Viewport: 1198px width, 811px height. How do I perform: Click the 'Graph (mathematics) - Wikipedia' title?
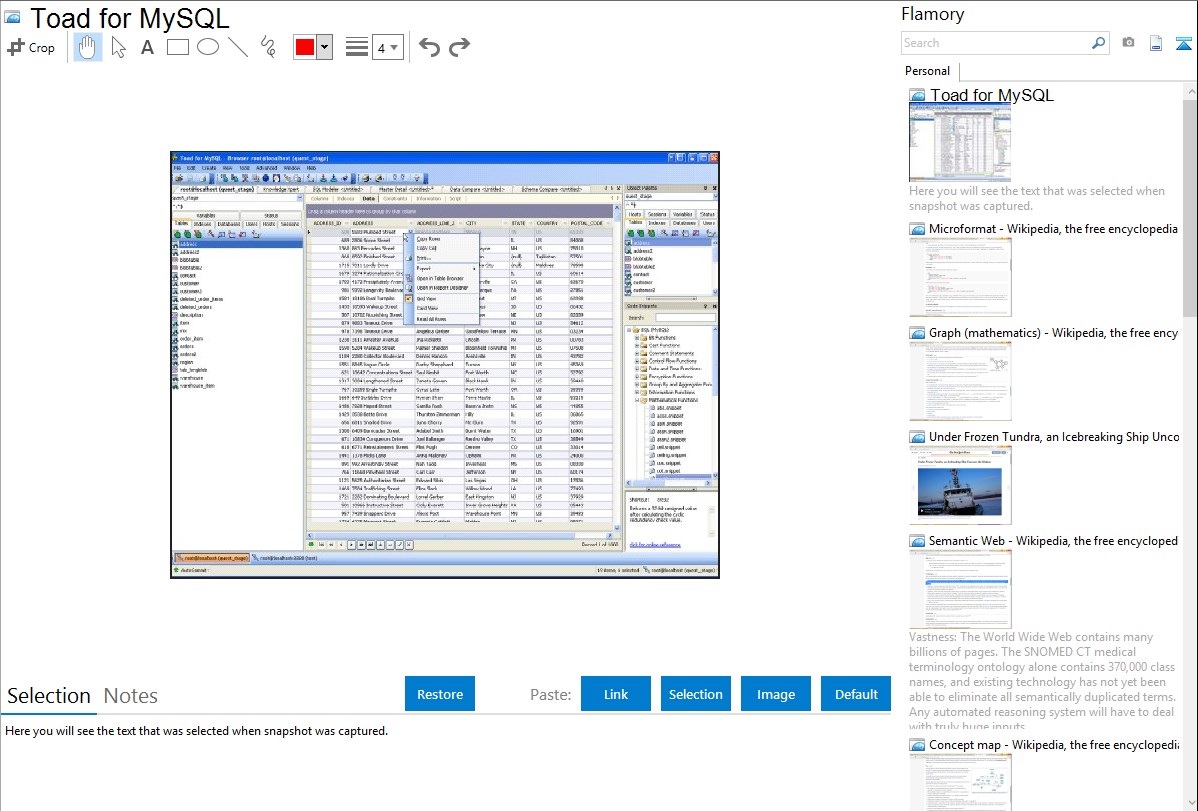1053,333
